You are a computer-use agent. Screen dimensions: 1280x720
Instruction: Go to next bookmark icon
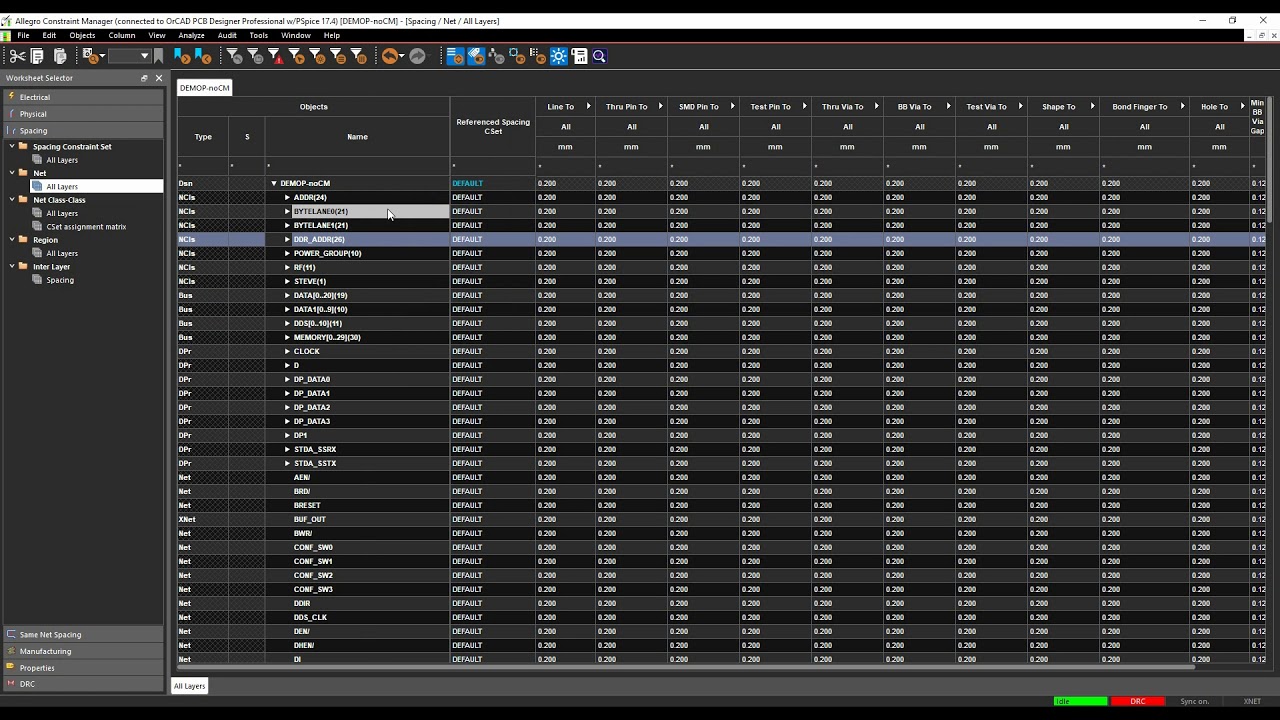pos(181,56)
